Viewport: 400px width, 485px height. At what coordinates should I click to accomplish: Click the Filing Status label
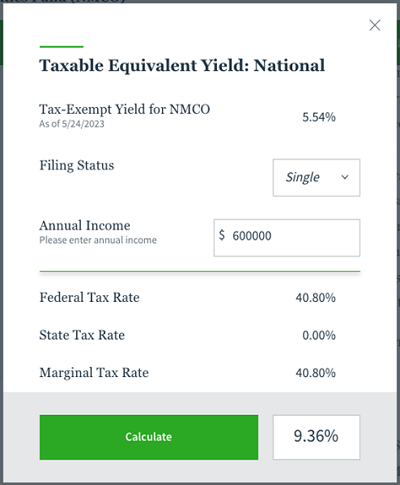tap(77, 166)
